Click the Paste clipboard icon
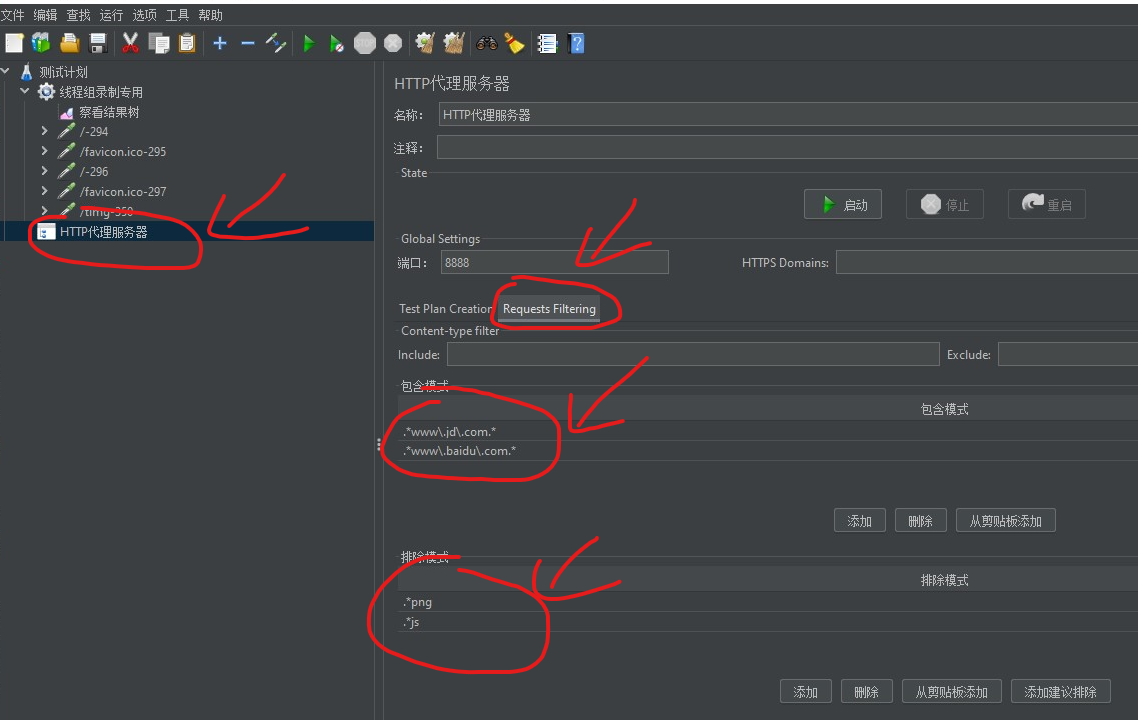This screenshot has width=1138, height=720. click(187, 44)
